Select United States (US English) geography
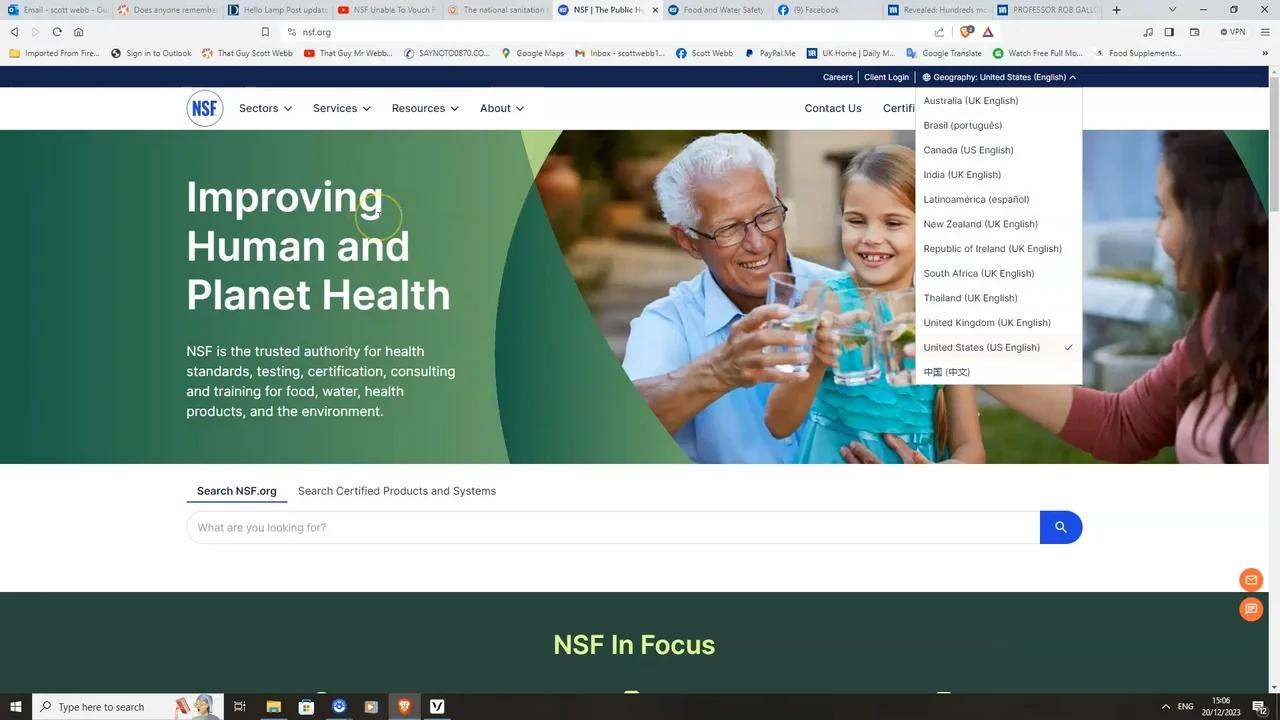 pos(981,347)
